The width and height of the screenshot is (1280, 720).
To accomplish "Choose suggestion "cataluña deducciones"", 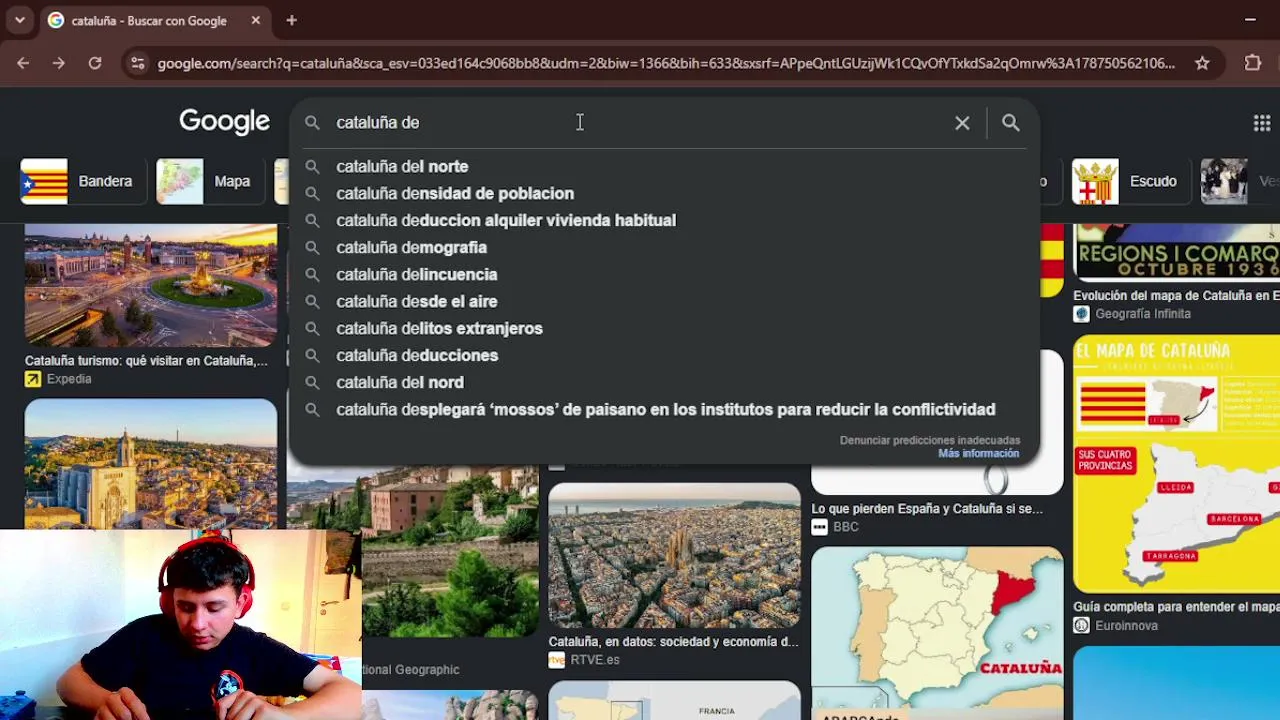I will 664,356.
